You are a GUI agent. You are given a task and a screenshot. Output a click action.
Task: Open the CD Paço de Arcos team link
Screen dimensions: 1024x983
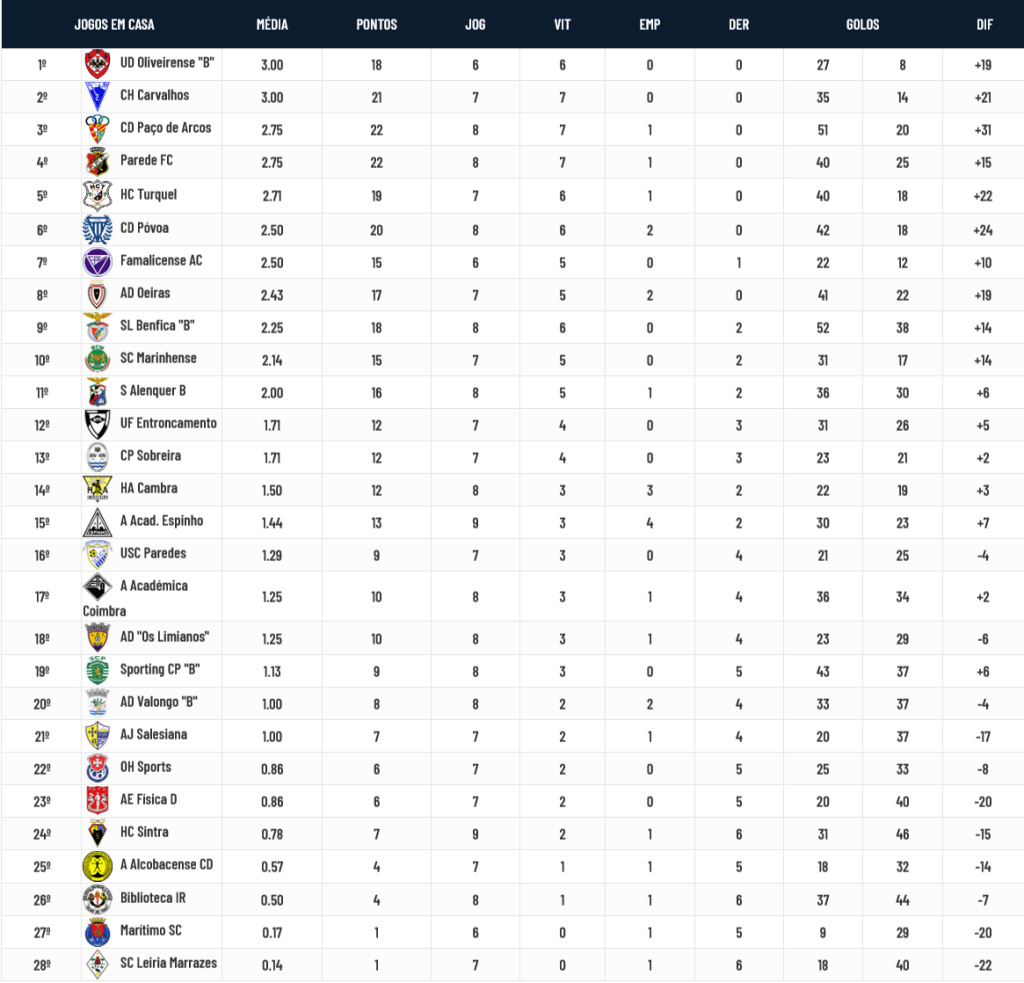(165, 128)
